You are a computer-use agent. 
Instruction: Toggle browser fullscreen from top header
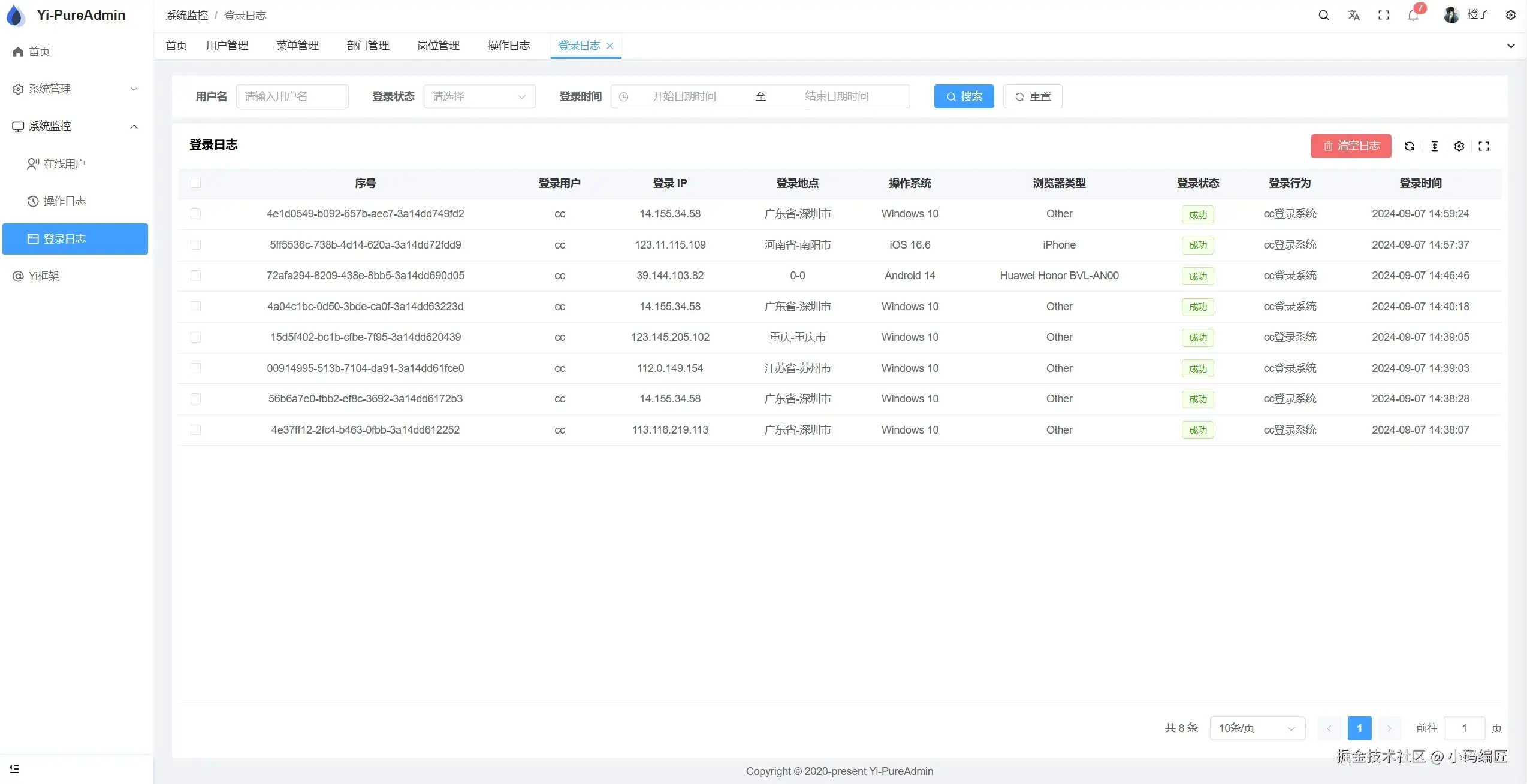[x=1383, y=15]
